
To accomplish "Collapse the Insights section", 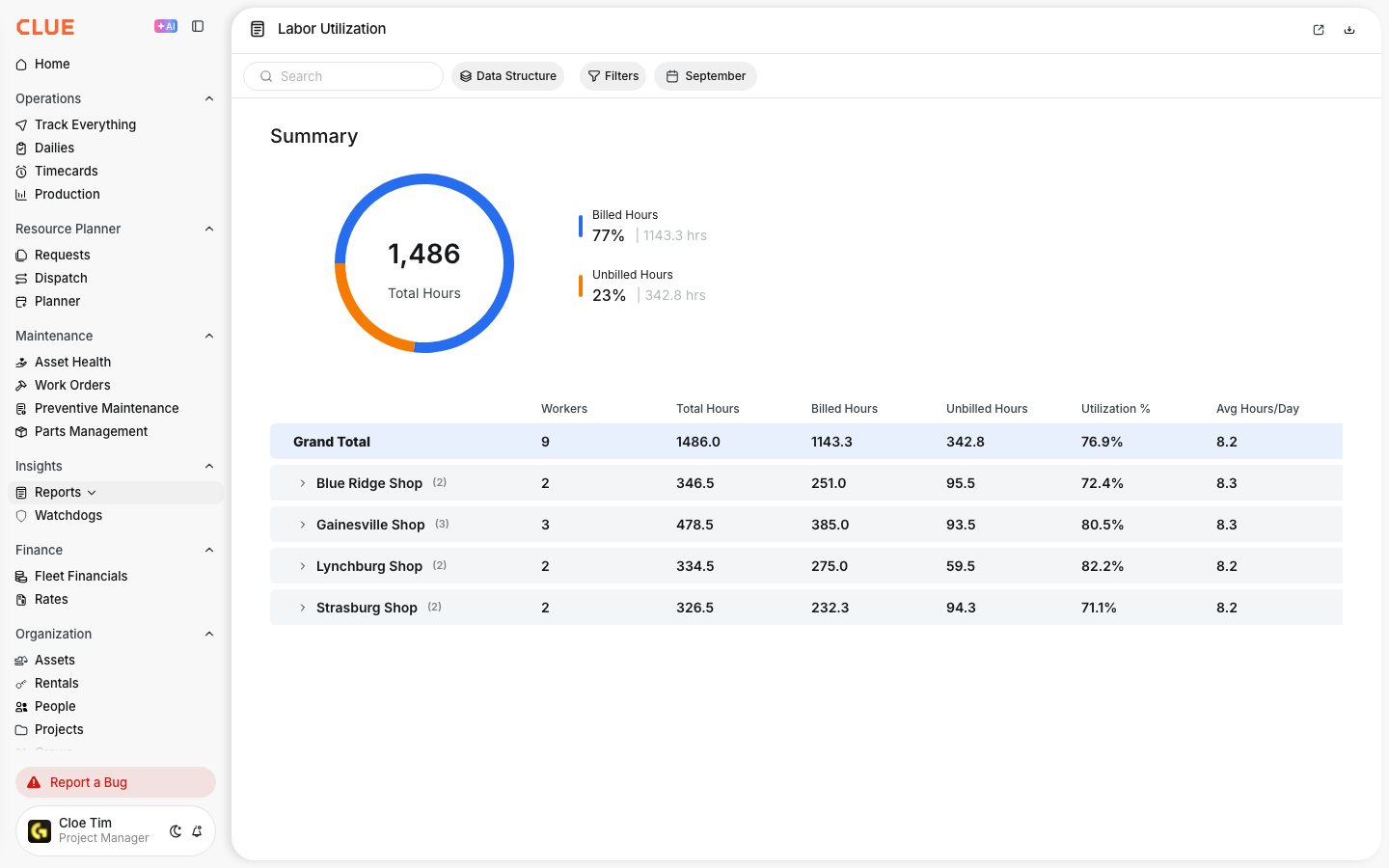I will point(209,466).
